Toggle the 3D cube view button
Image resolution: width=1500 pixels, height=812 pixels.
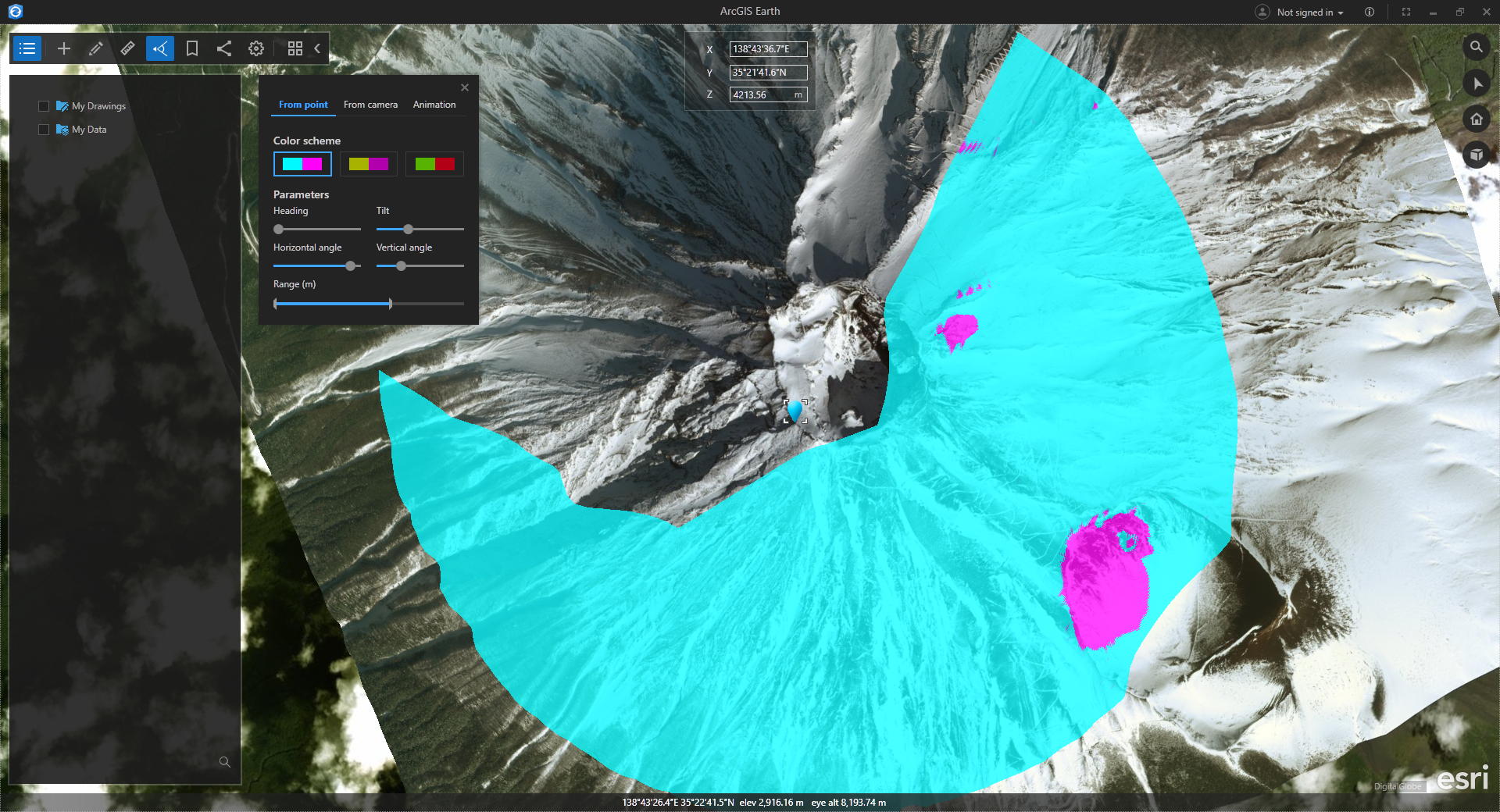click(1476, 155)
